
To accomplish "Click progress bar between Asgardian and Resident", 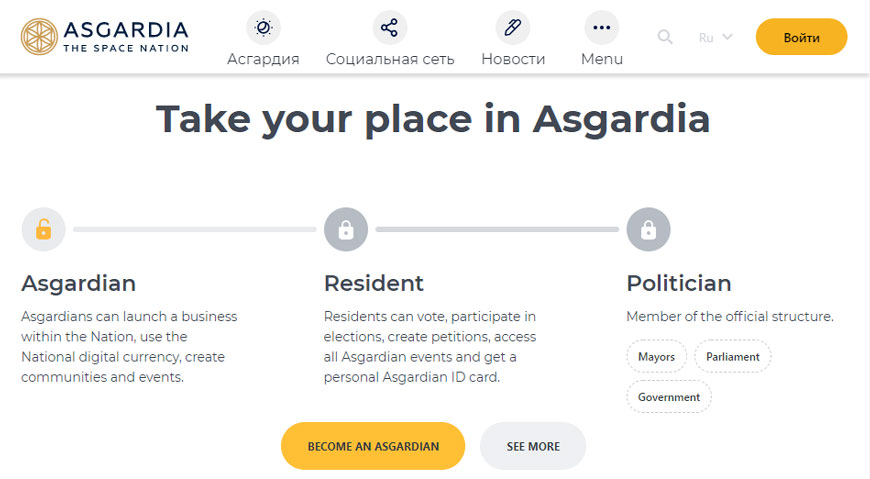I will (195, 229).
